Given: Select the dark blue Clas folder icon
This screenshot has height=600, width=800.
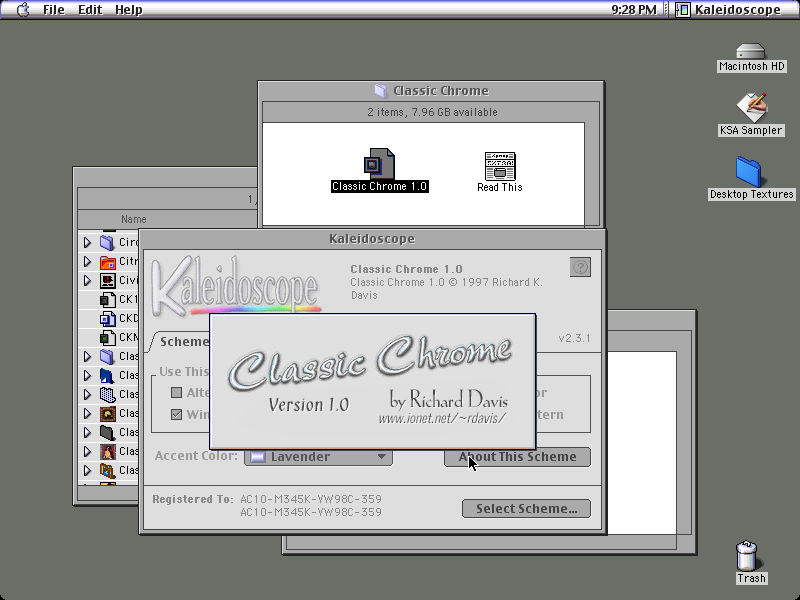Looking at the screenshot, I should (x=107, y=376).
